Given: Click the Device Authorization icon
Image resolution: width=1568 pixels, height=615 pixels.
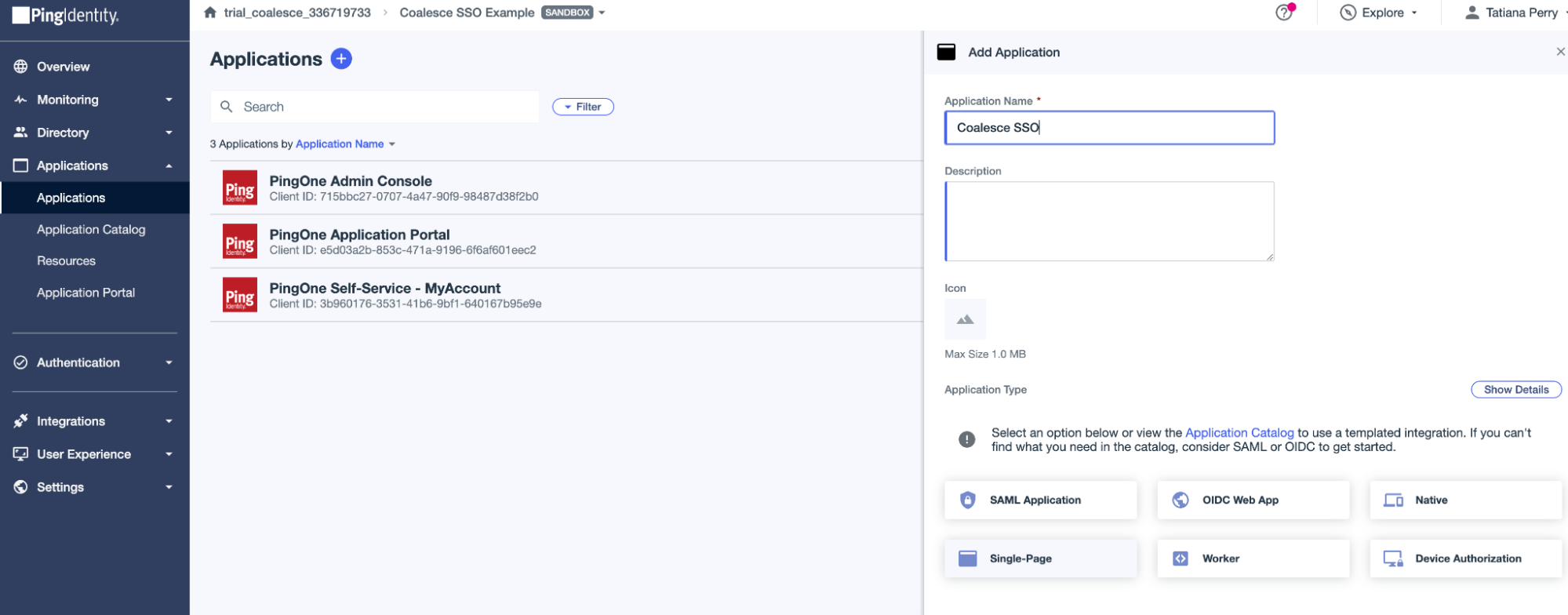Looking at the screenshot, I should coord(1394,559).
